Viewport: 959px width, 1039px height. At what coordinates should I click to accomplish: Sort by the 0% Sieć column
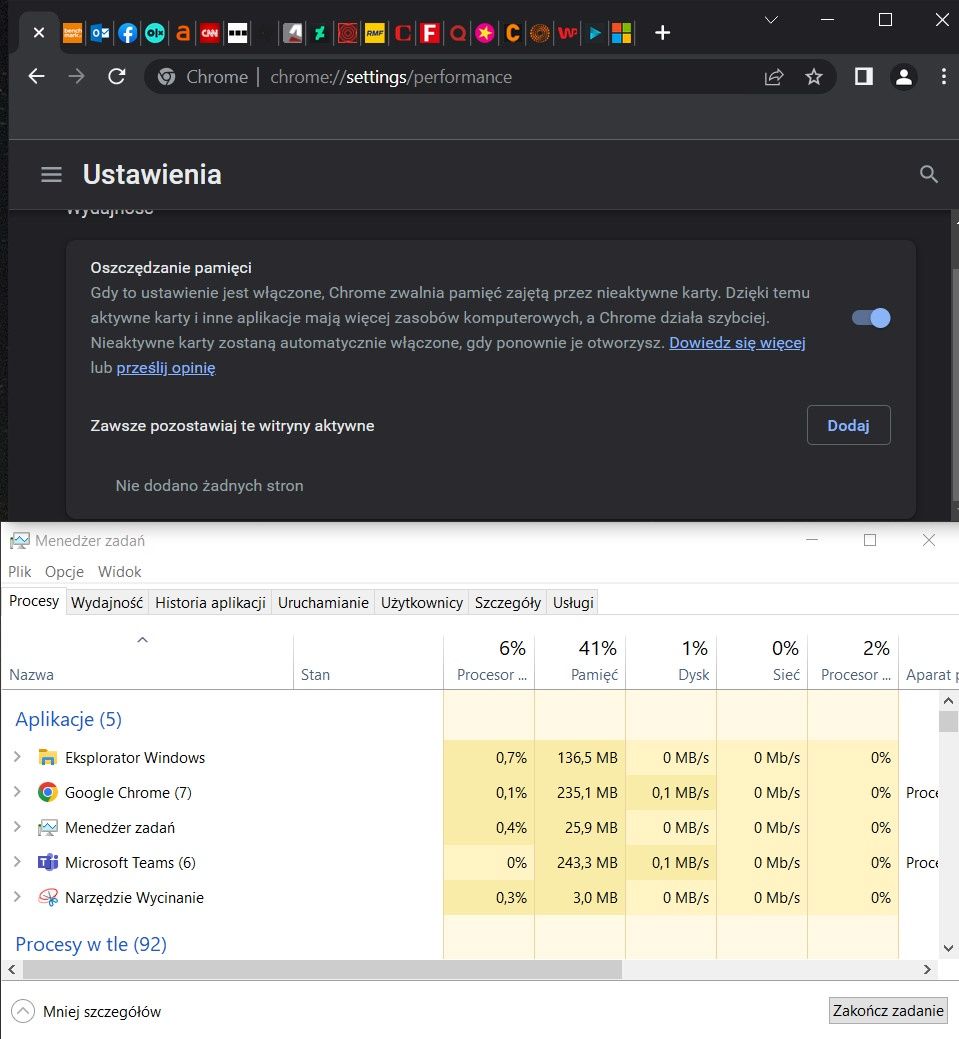pyautogui.click(x=762, y=661)
